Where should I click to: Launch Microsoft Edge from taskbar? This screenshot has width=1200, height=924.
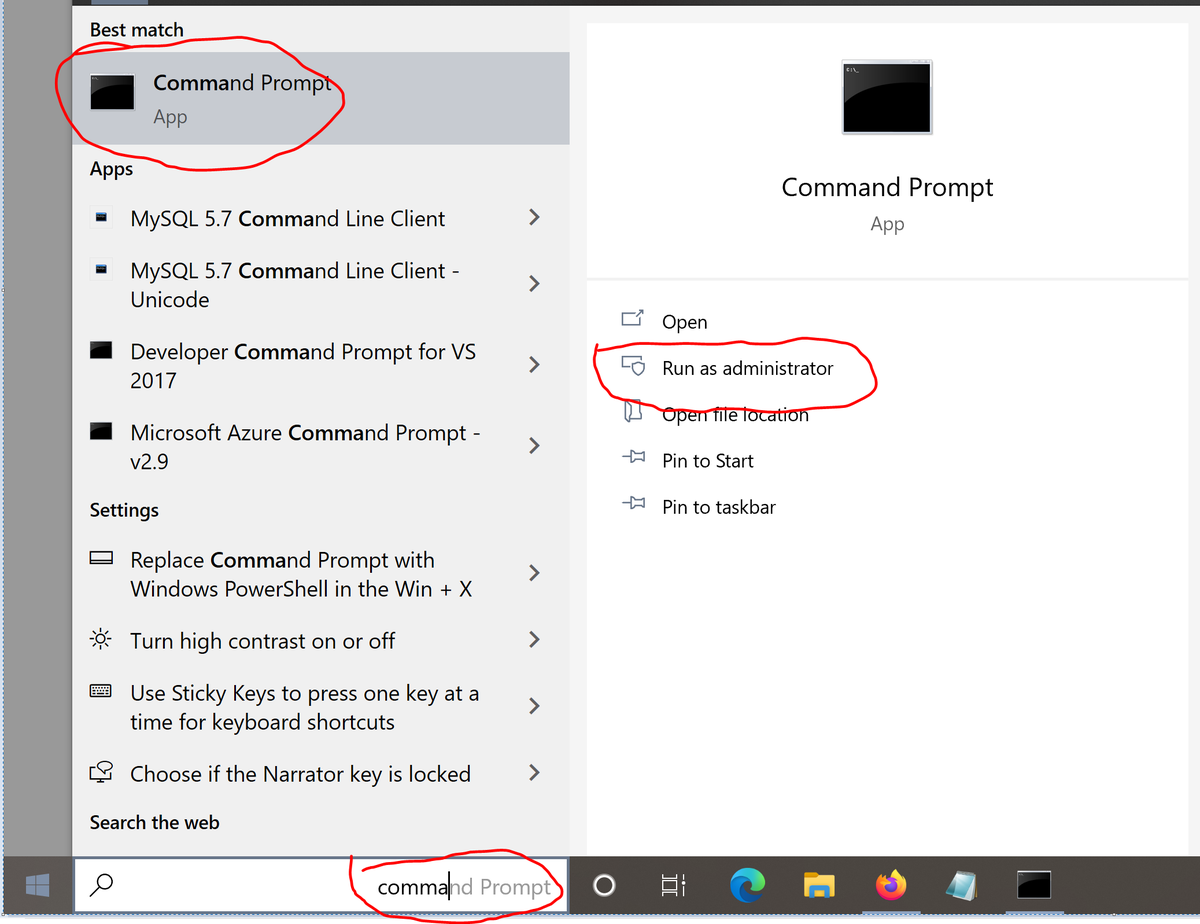(x=747, y=885)
